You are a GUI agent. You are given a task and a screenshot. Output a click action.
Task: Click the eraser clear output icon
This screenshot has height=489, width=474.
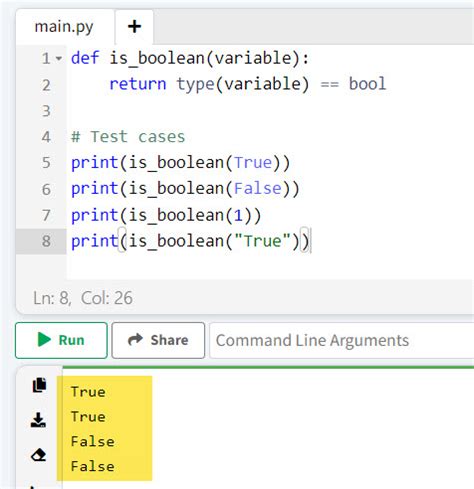[x=38, y=455]
